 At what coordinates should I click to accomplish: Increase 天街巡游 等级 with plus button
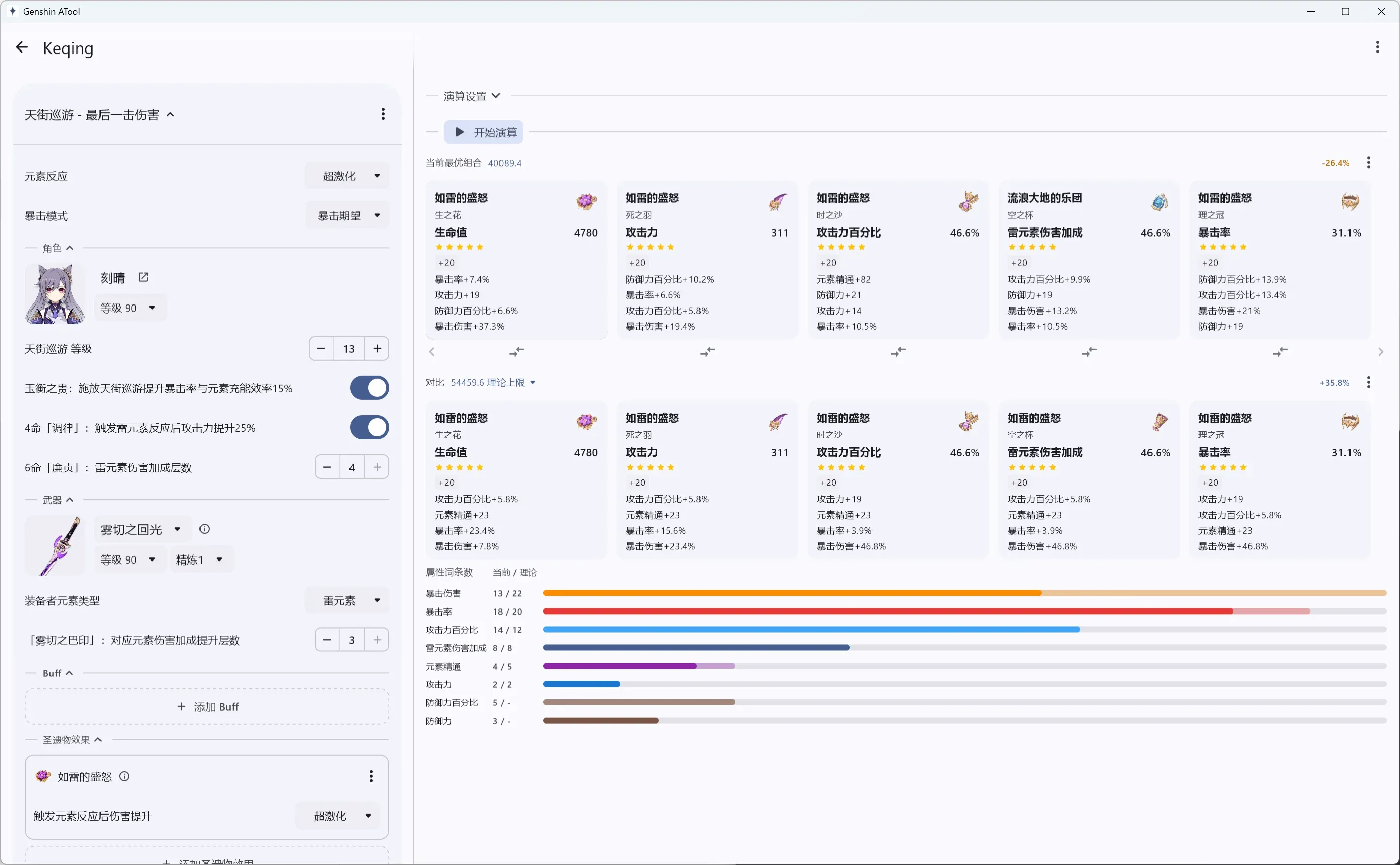(x=377, y=348)
